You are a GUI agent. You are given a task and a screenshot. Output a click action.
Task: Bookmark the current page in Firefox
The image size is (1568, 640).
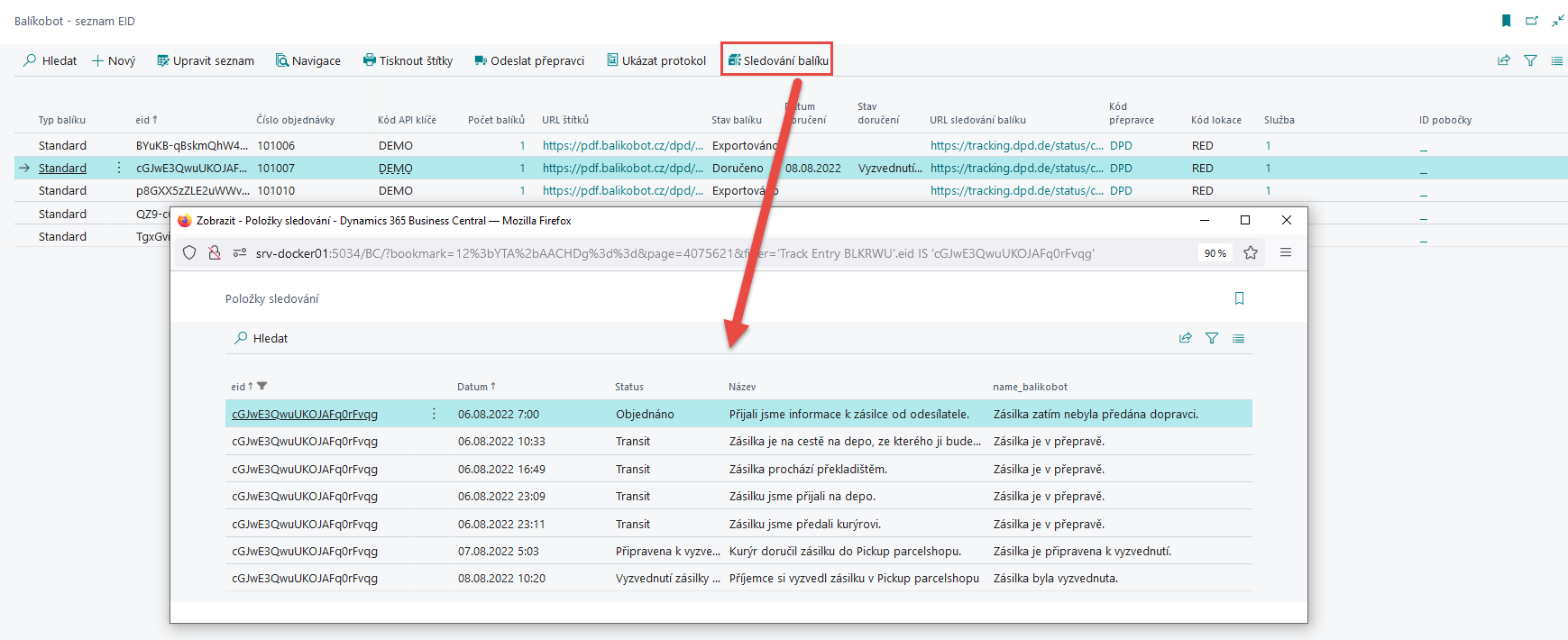(x=1251, y=253)
